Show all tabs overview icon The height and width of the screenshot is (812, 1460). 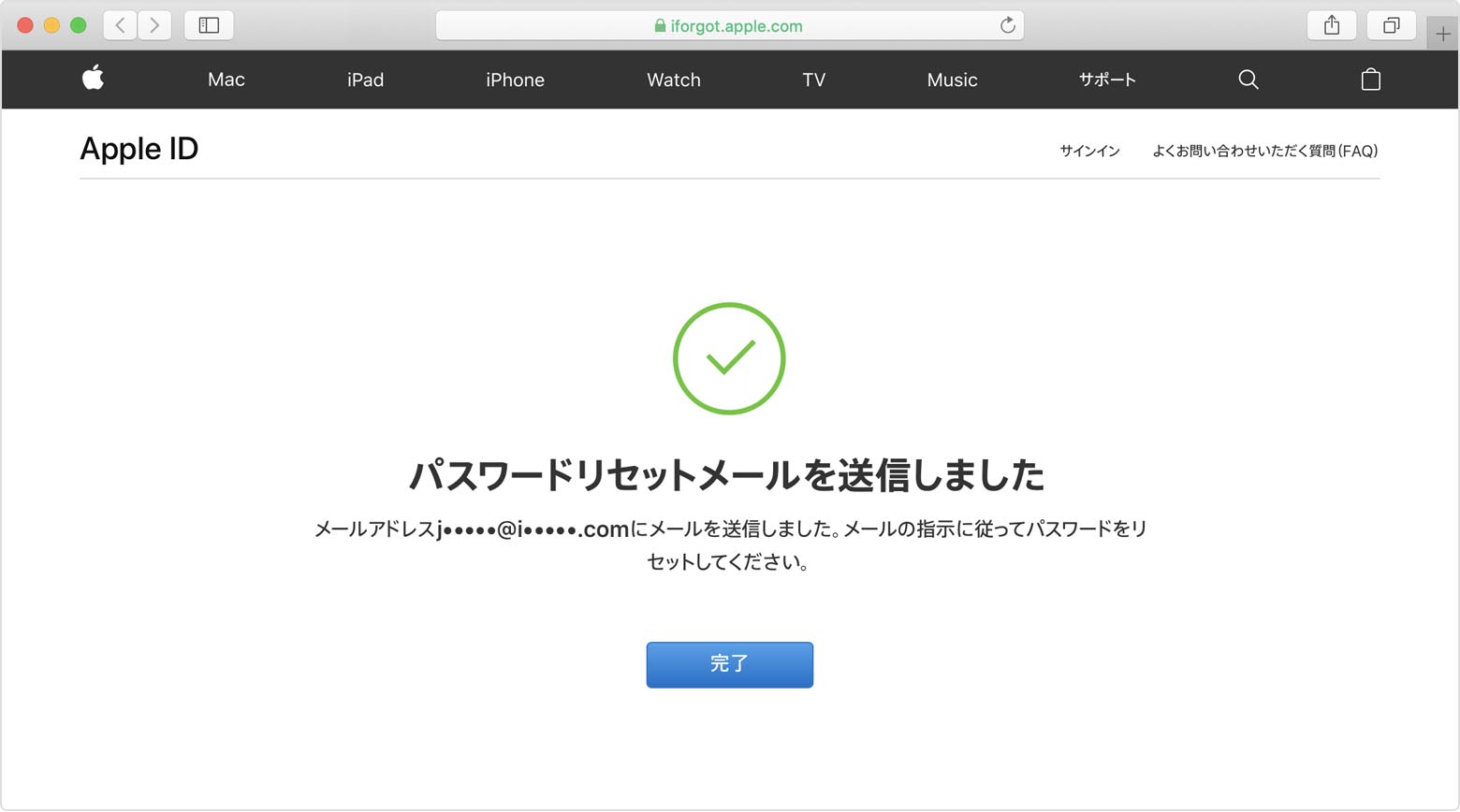click(1392, 25)
